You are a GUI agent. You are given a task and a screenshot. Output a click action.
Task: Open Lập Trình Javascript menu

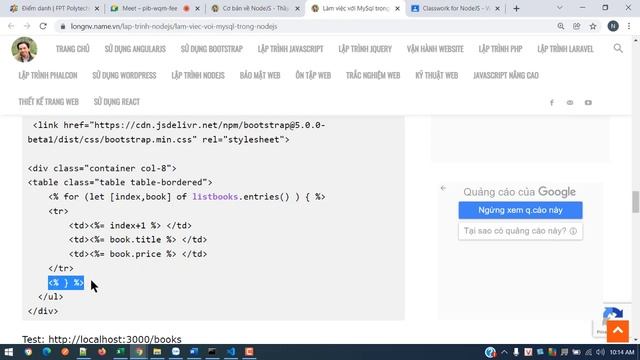290,49
